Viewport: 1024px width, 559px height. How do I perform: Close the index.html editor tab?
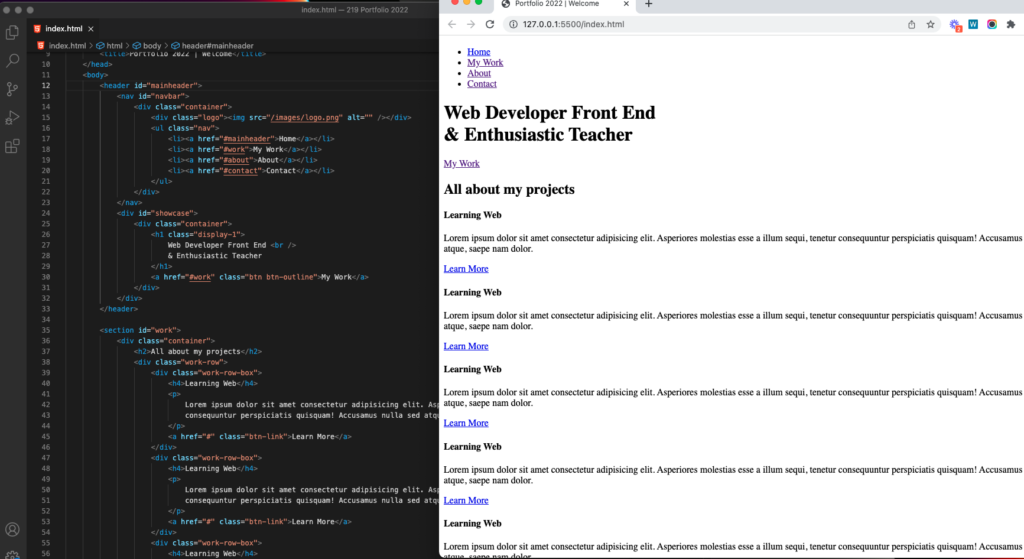91,29
